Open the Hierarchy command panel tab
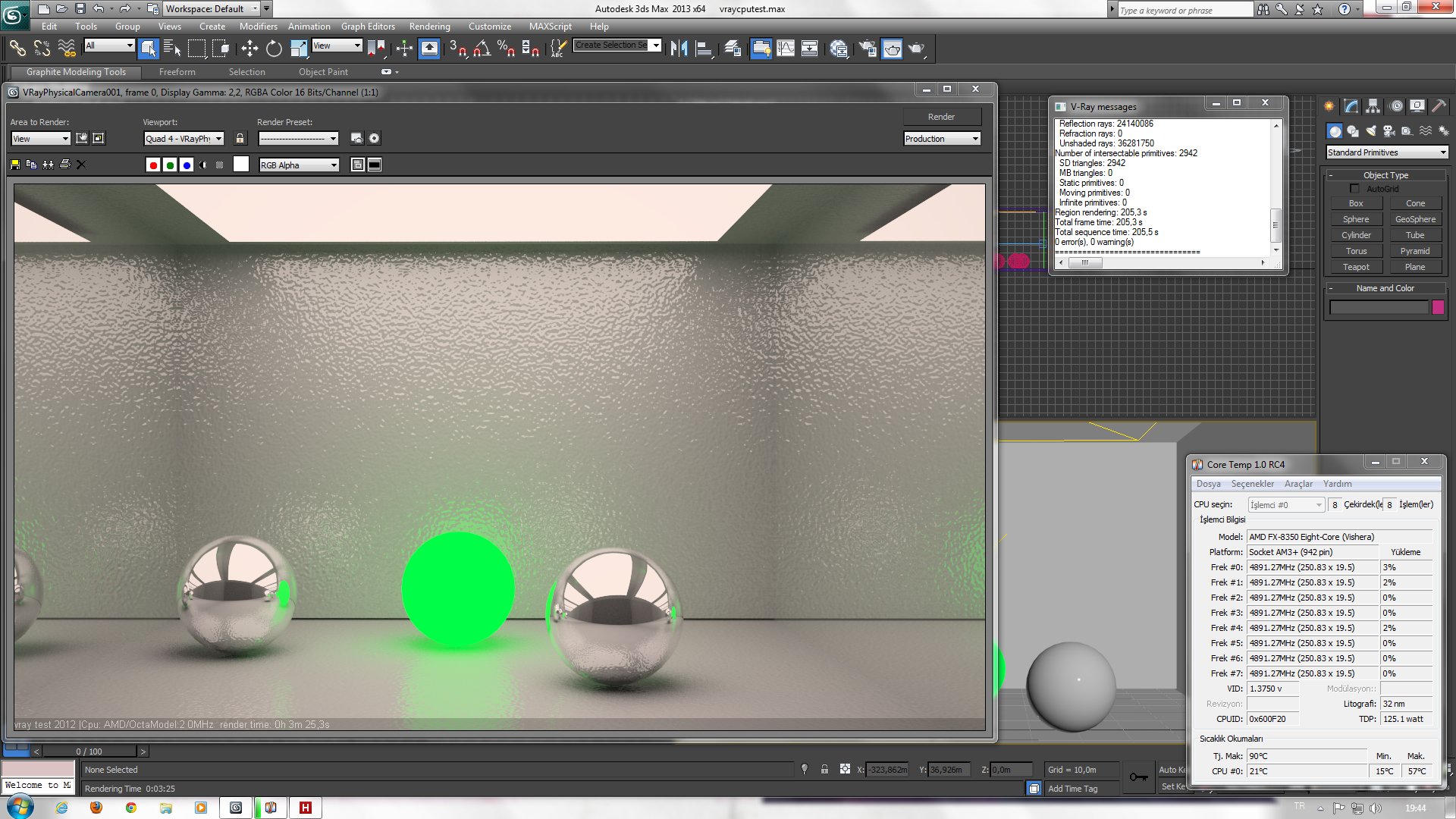 [x=1373, y=106]
